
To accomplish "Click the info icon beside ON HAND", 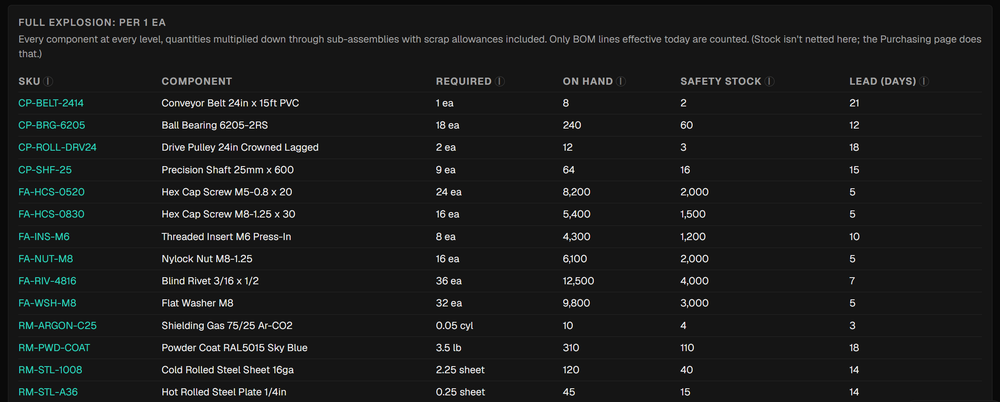I will [621, 82].
